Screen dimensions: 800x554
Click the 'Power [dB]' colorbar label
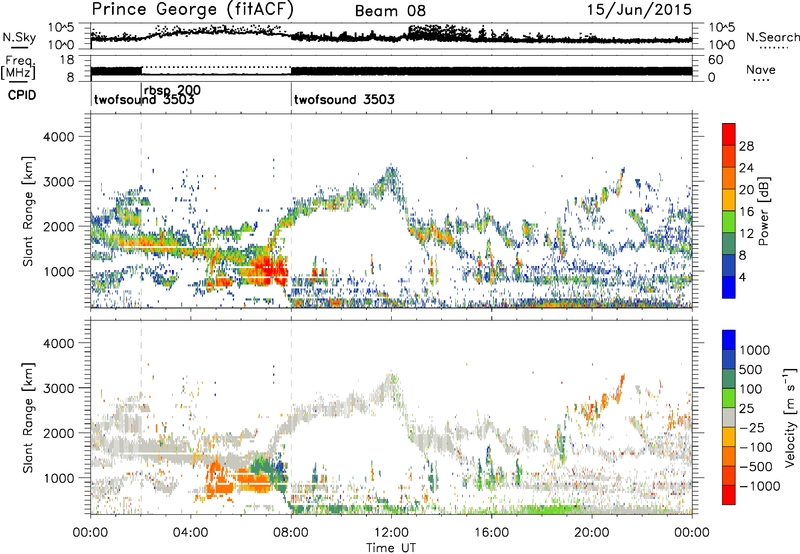(763, 211)
